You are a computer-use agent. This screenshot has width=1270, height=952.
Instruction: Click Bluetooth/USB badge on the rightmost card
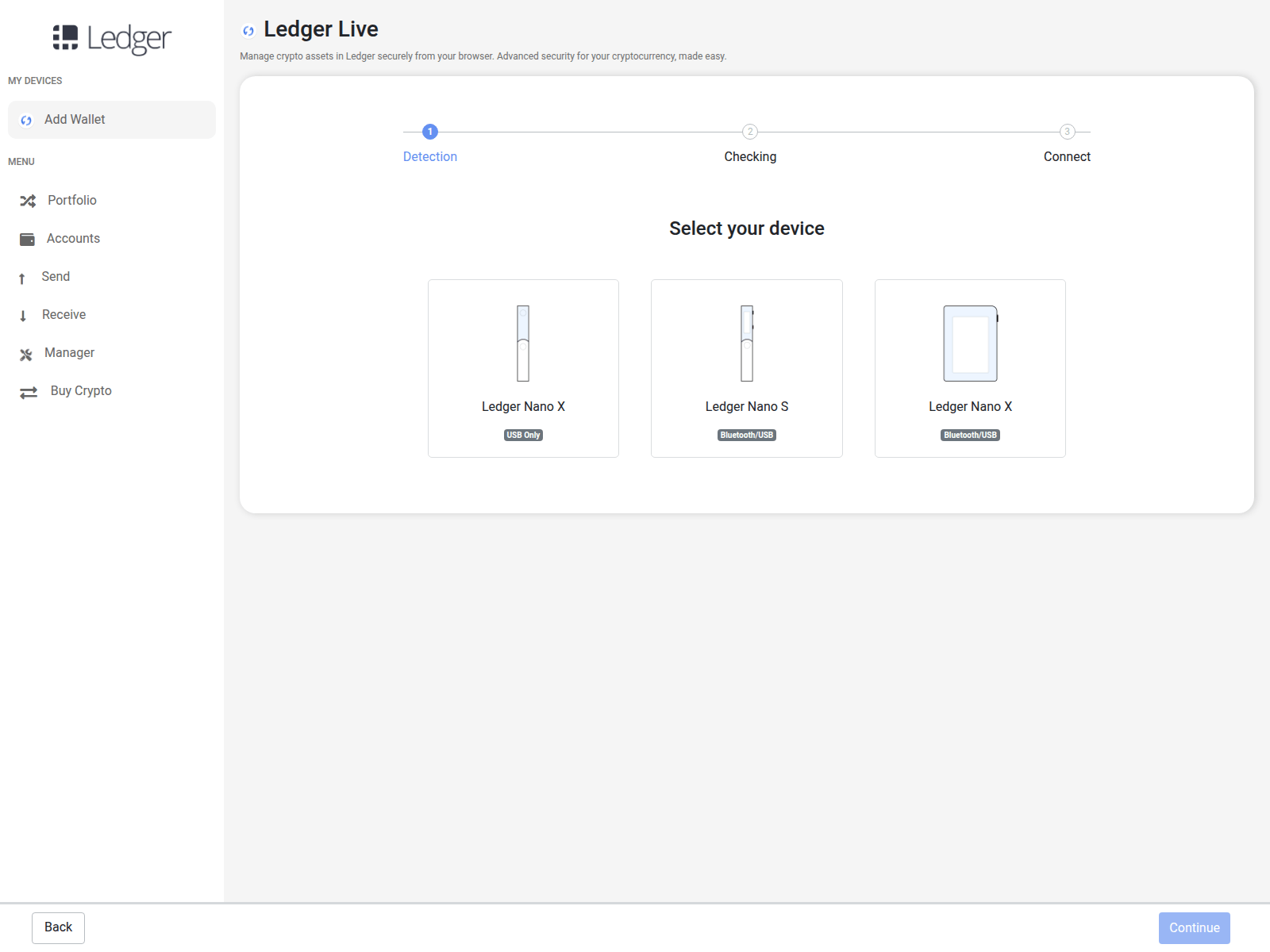pyautogui.click(x=970, y=435)
